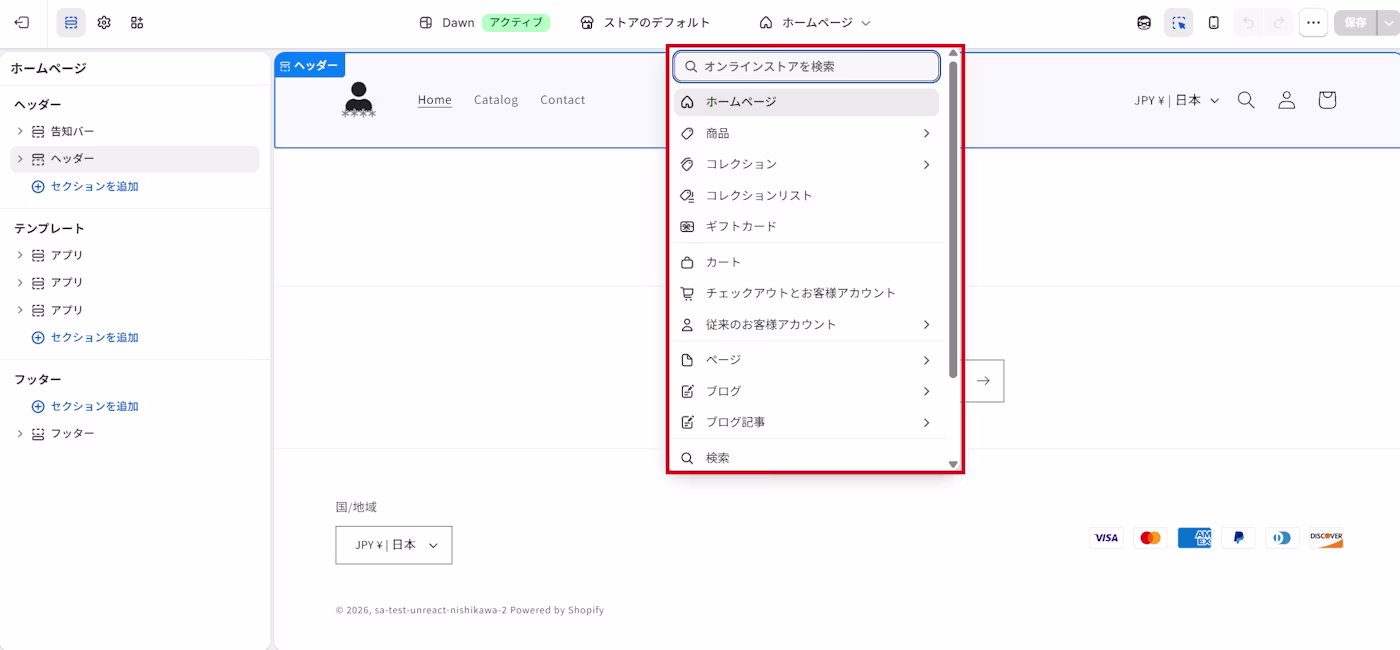Click the blue ヘッダー section label tag
Image resolution: width=1400 pixels, height=650 pixels.
tap(310, 65)
